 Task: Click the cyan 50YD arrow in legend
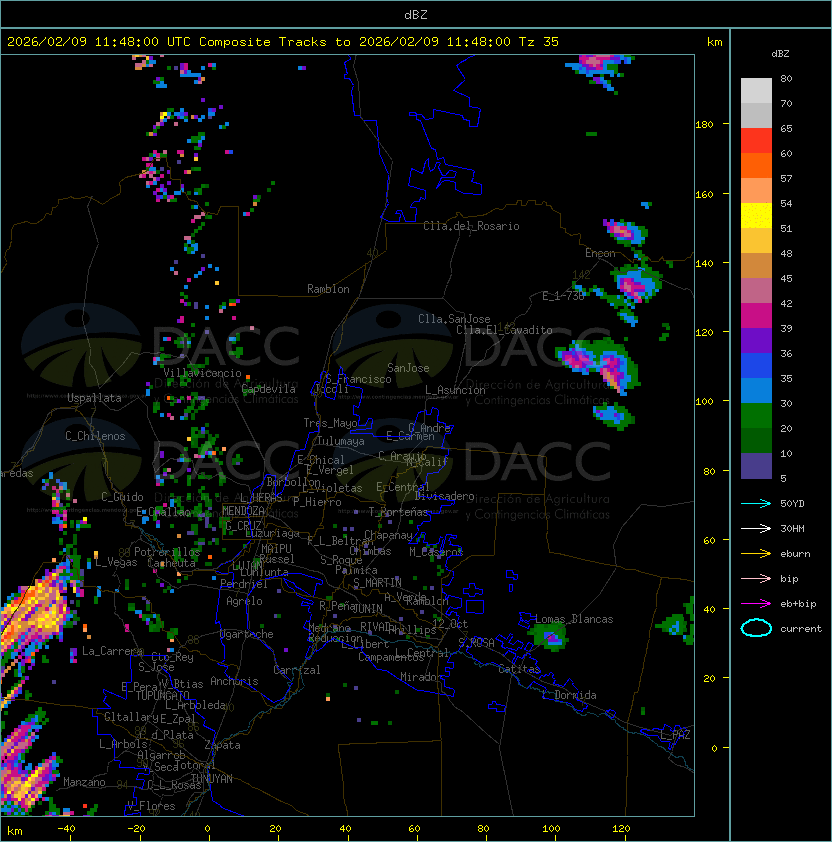pos(756,503)
